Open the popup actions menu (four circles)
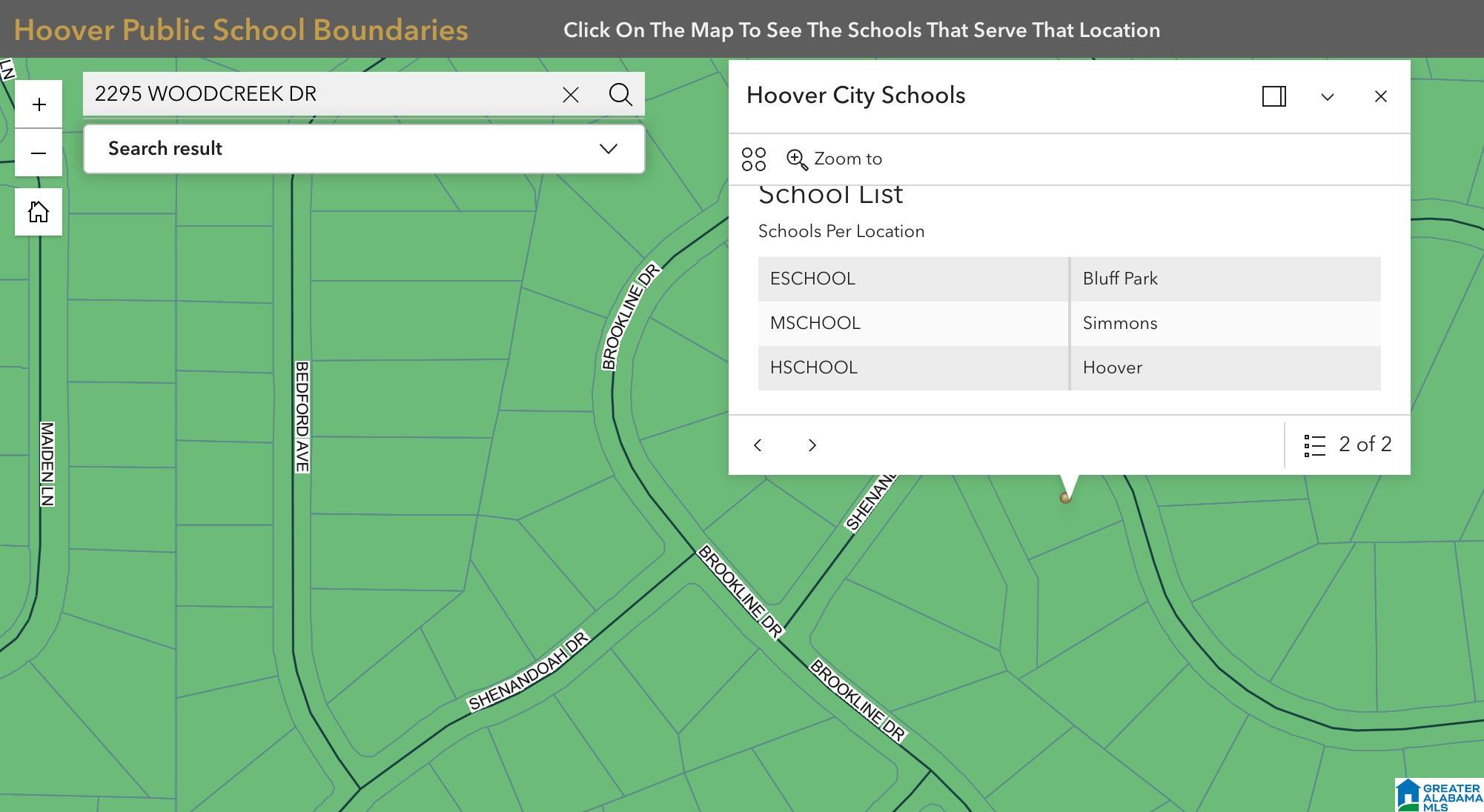This screenshot has height=812, width=1484. click(x=754, y=159)
